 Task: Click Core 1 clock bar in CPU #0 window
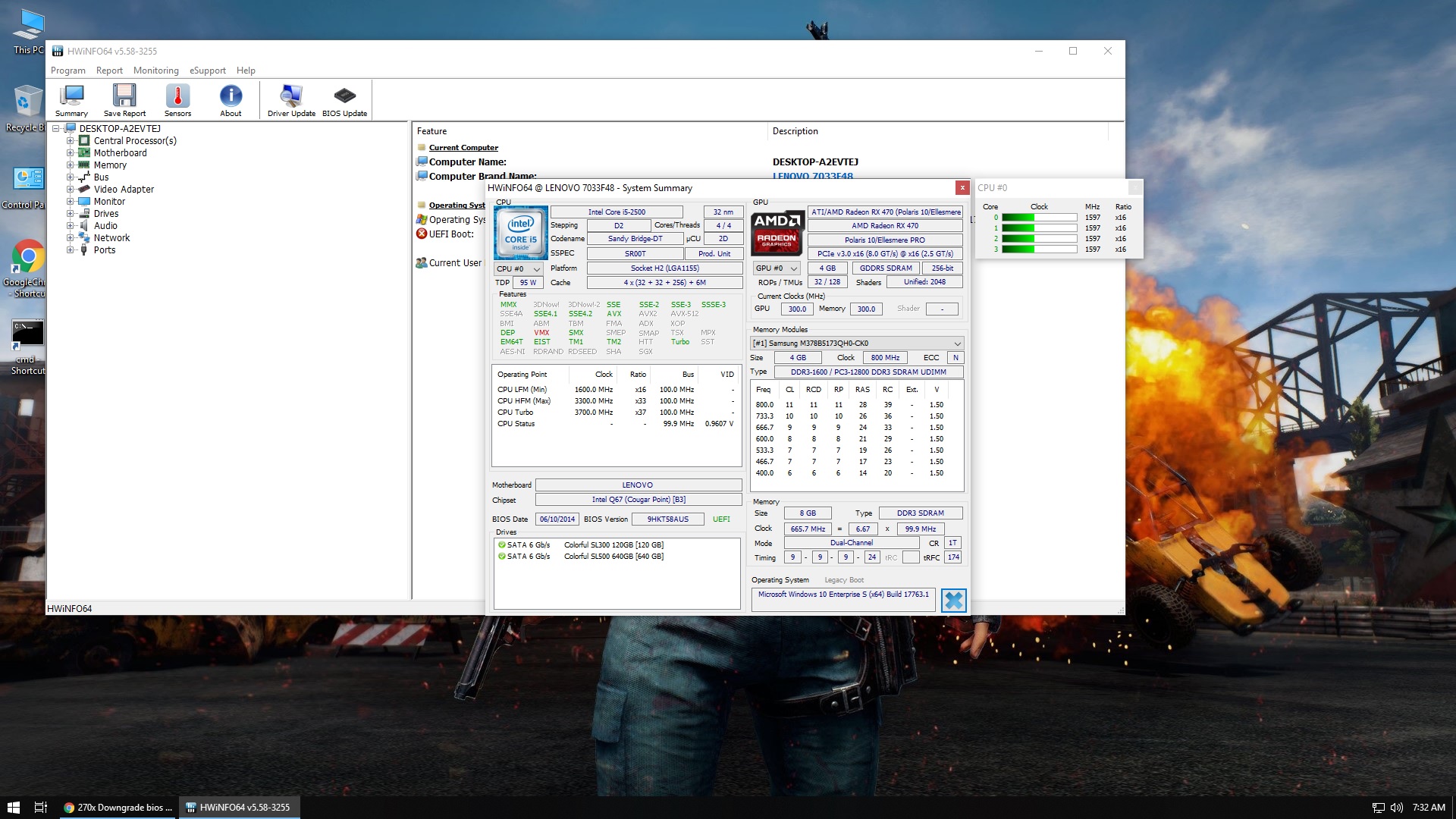click(x=1039, y=228)
